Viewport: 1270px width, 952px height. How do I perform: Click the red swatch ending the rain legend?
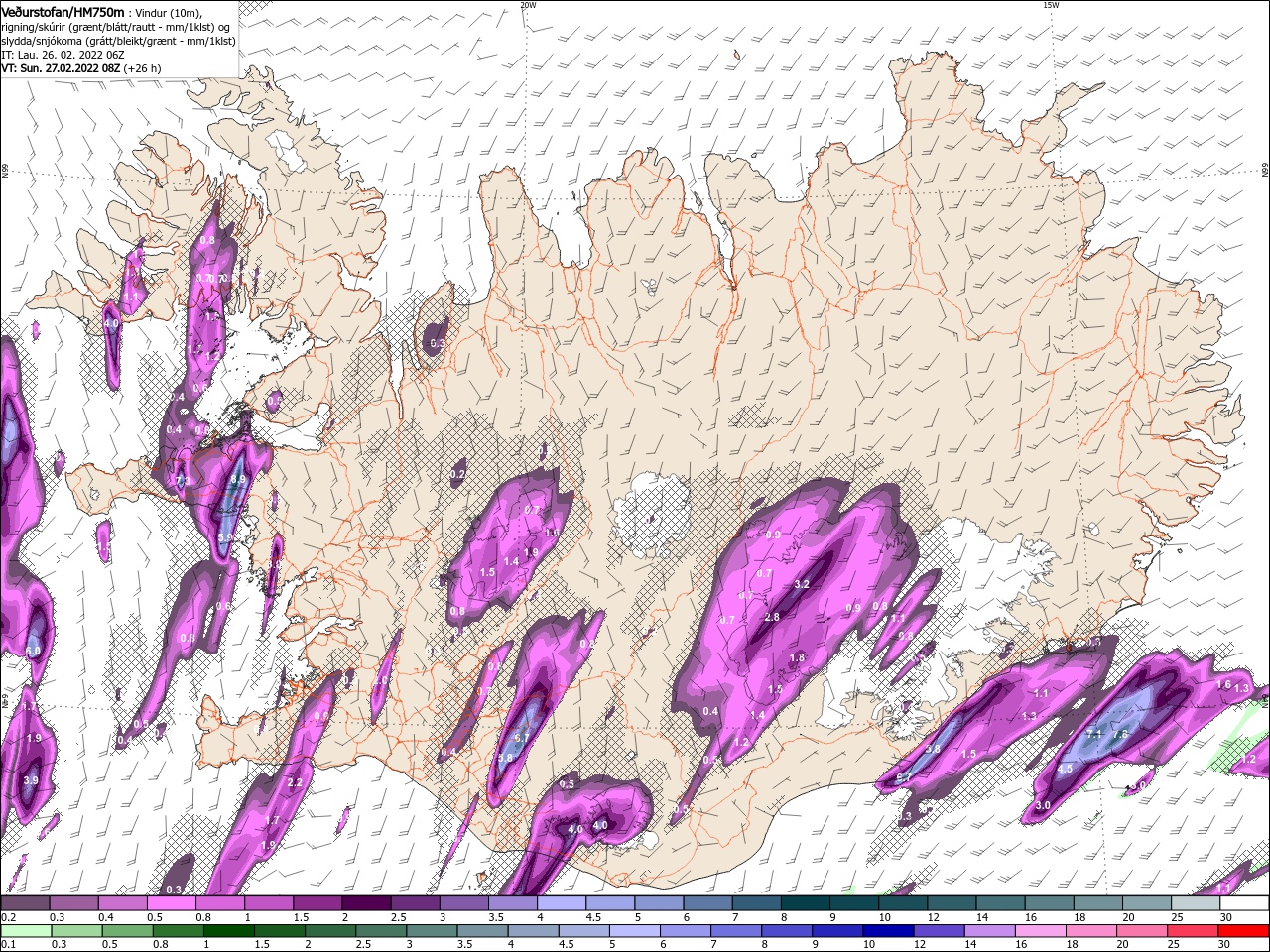(1243, 931)
